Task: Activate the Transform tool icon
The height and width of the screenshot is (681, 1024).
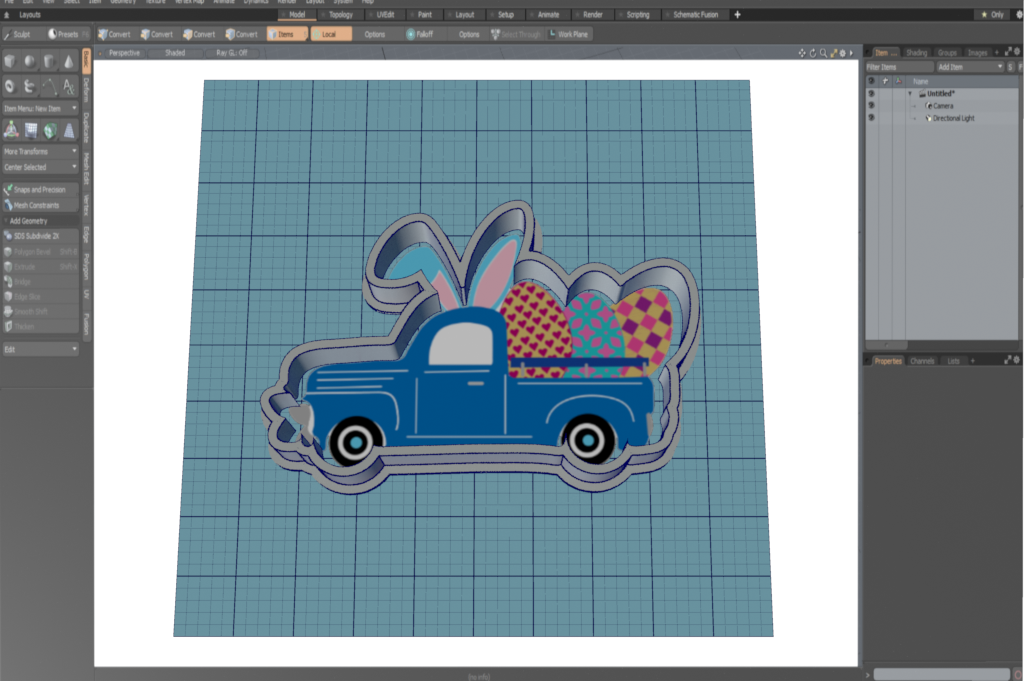Action: [x=11, y=130]
